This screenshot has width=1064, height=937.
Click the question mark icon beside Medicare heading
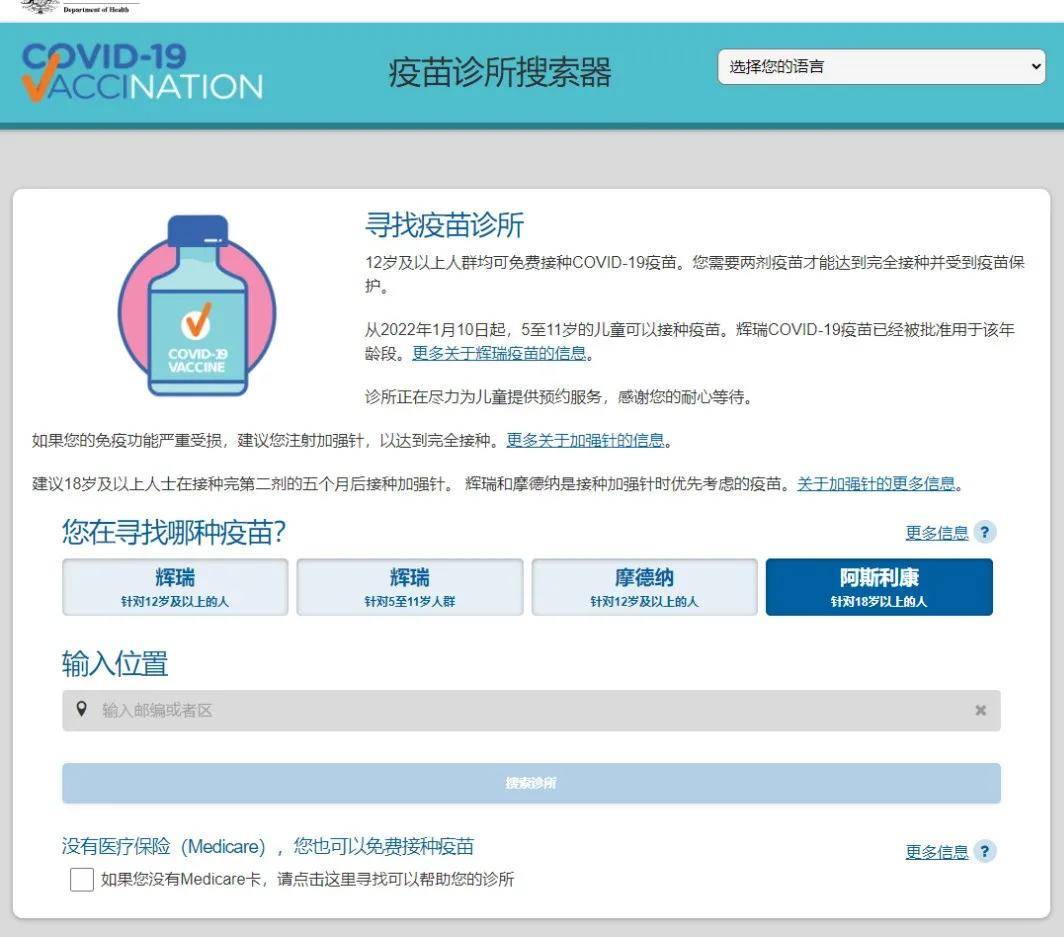pos(985,851)
